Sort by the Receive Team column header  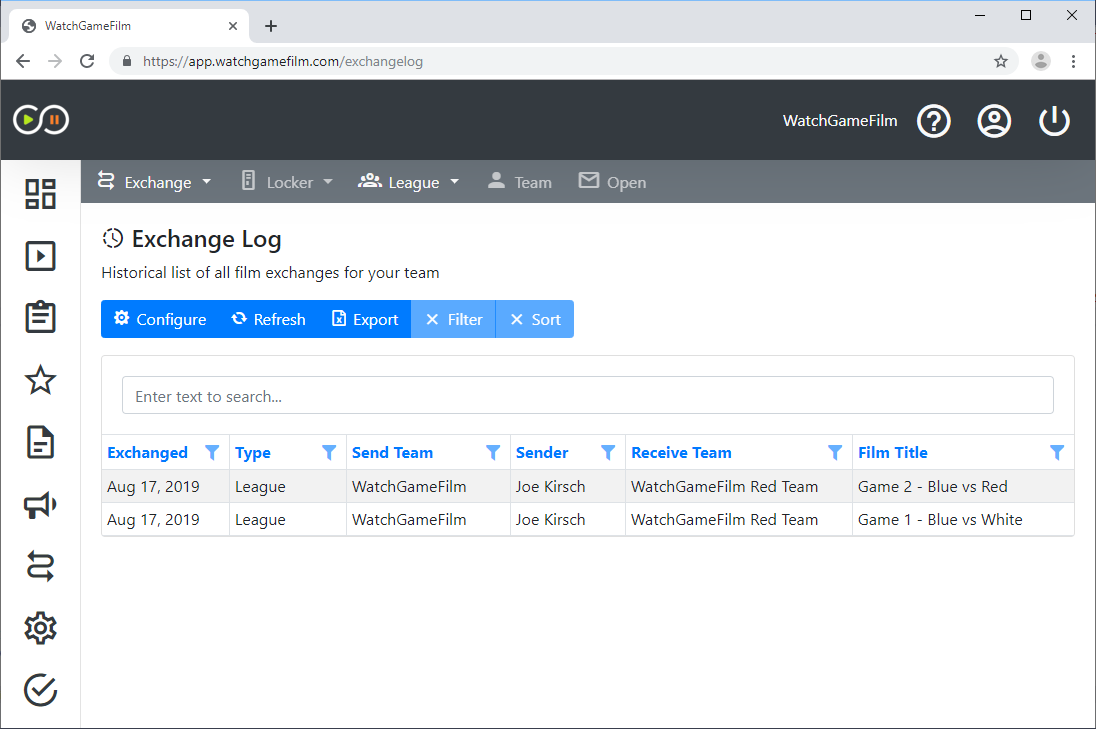click(x=682, y=453)
